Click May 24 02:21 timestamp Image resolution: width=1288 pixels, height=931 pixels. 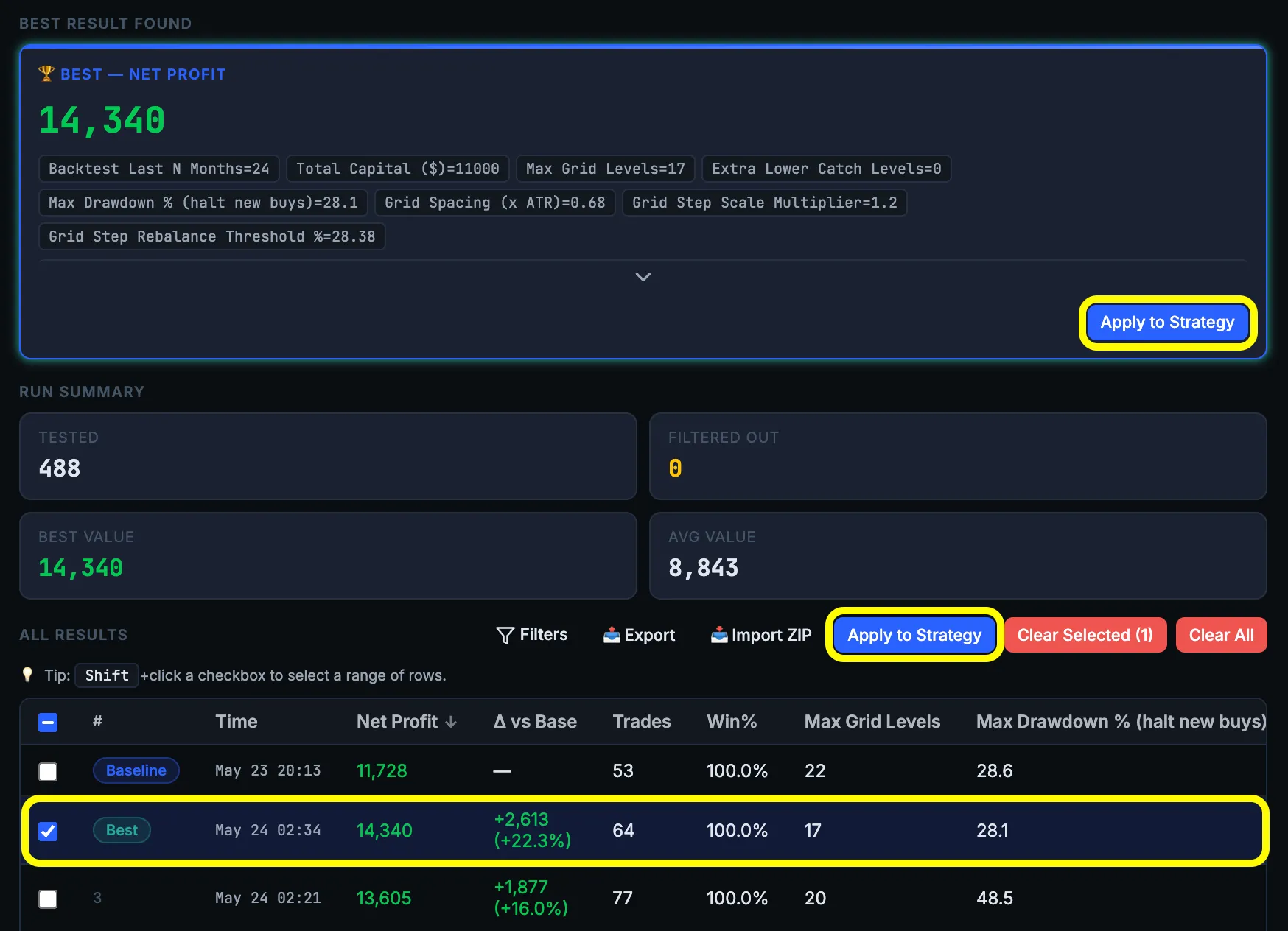tap(268, 898)
